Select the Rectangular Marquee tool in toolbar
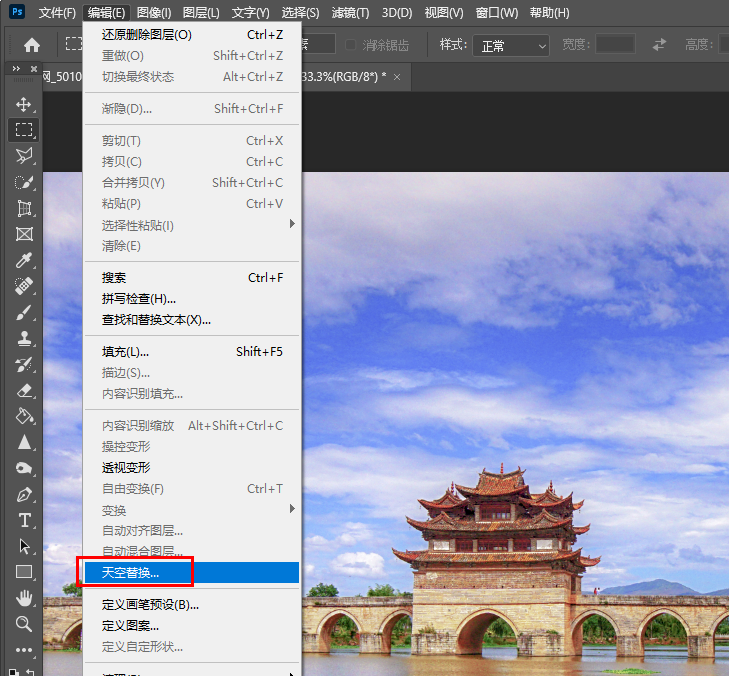This screenshot has width=729, height=676. (x=24, y=130)
